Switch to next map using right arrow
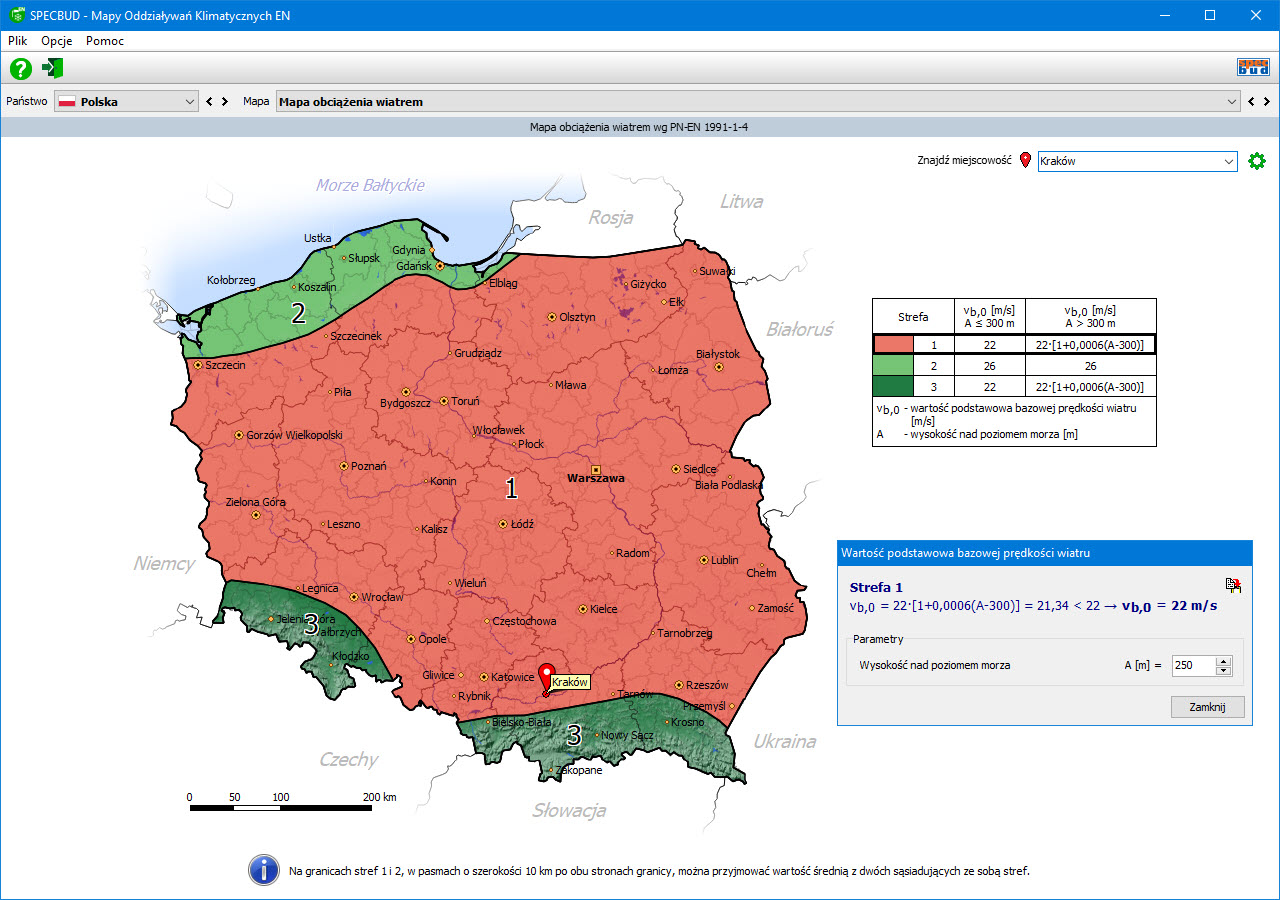Image resolution: width=1280 pixels, height=900 pixels. tap(1266, 102)
